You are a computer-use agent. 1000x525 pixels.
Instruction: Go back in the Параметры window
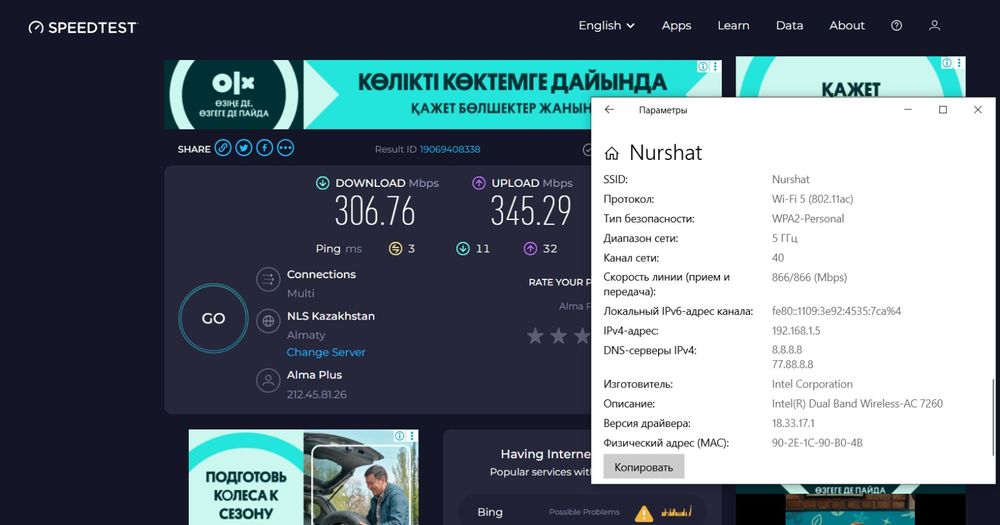pos(609,110)
